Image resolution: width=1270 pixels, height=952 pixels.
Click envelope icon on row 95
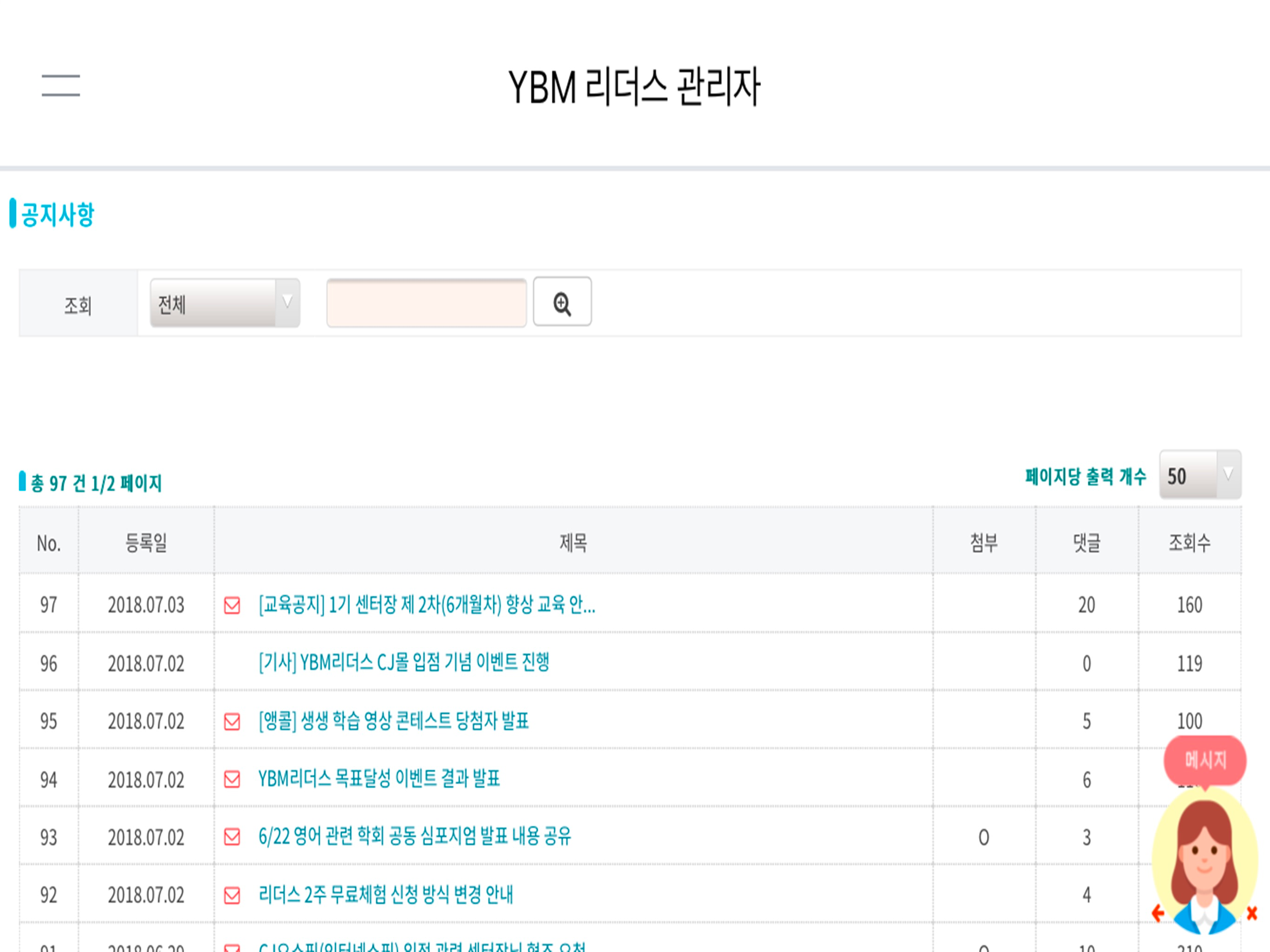(232, 721)
